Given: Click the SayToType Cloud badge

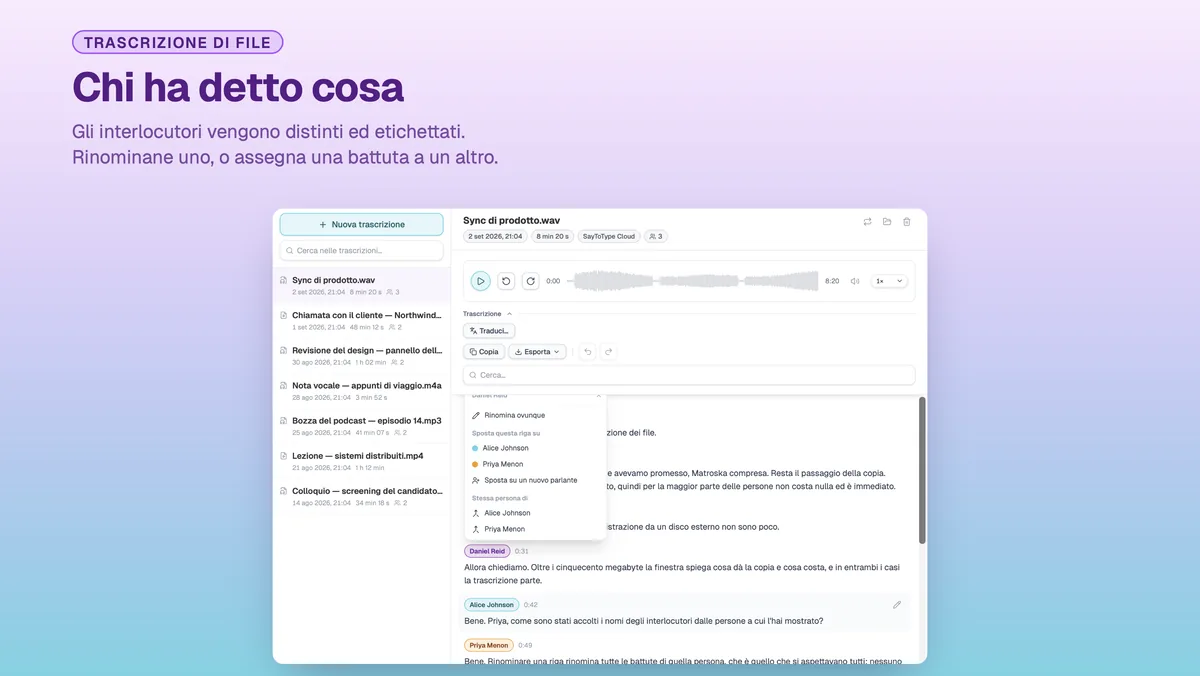Looking at the screenshot, I should pos(608,237).
